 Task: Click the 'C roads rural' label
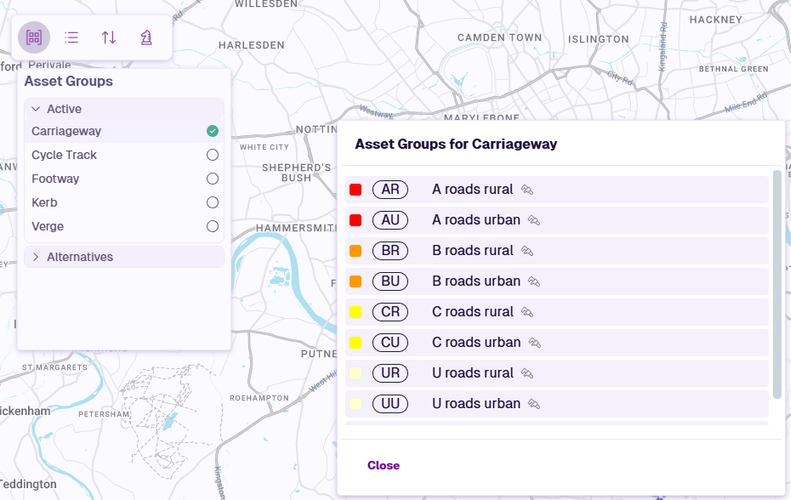pos(472,312)
